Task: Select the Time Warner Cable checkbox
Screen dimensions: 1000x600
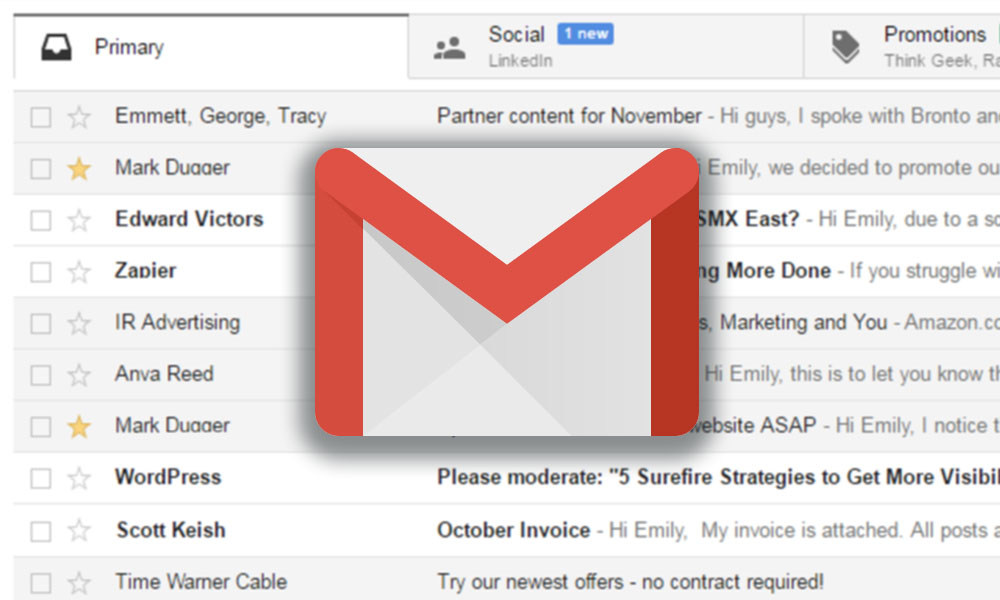Action: [x=41, y=583]
